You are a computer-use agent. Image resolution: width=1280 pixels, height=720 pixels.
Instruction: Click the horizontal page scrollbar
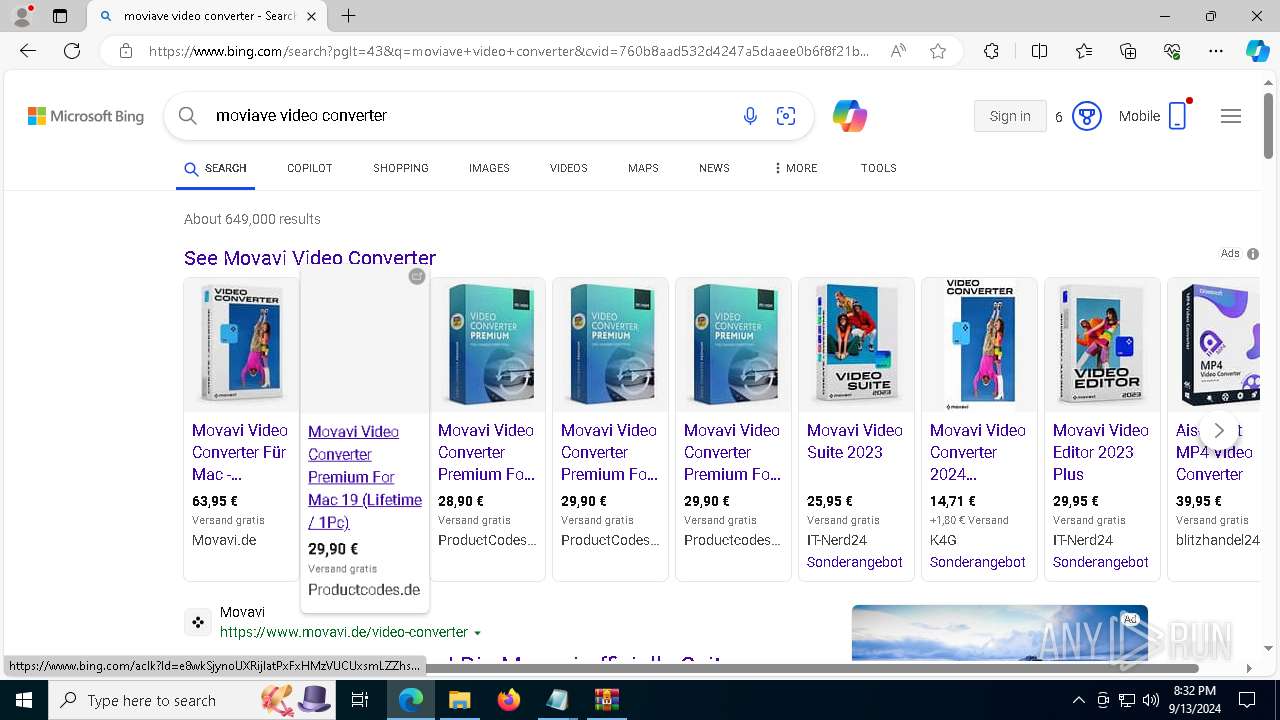pyautogui.click(x=610, y=668)
